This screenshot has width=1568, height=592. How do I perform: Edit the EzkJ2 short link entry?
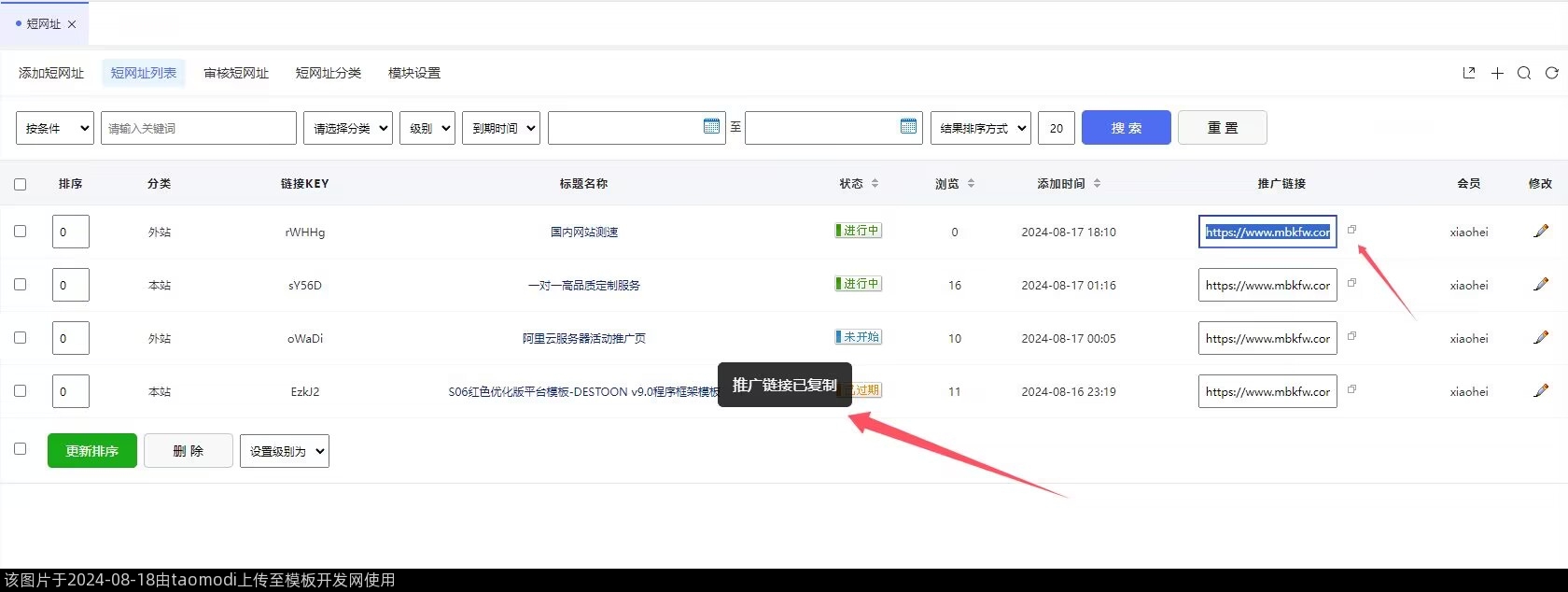pyautogui.click(x=1540, y=391)
